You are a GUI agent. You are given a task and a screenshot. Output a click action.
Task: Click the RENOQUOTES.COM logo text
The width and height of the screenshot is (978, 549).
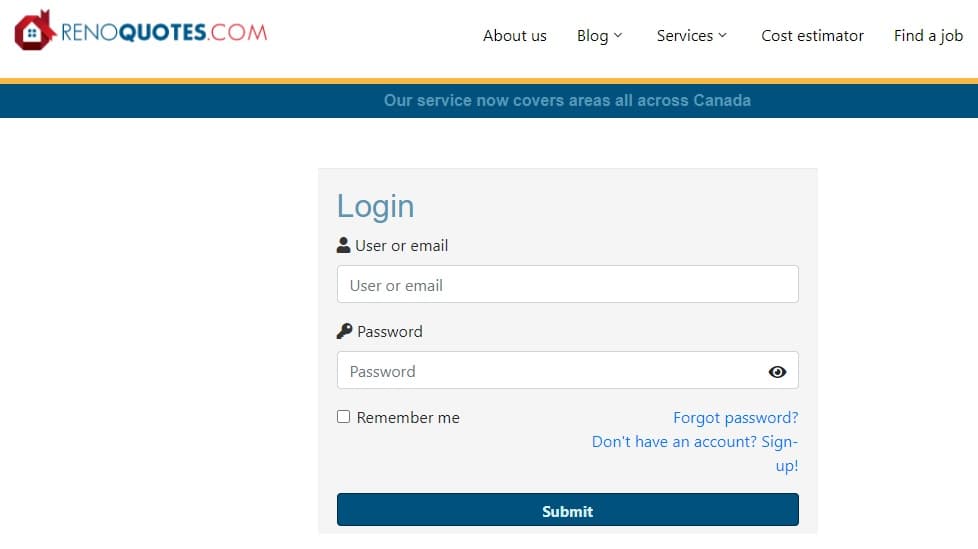pyautogui.click(x=164, y=32)
